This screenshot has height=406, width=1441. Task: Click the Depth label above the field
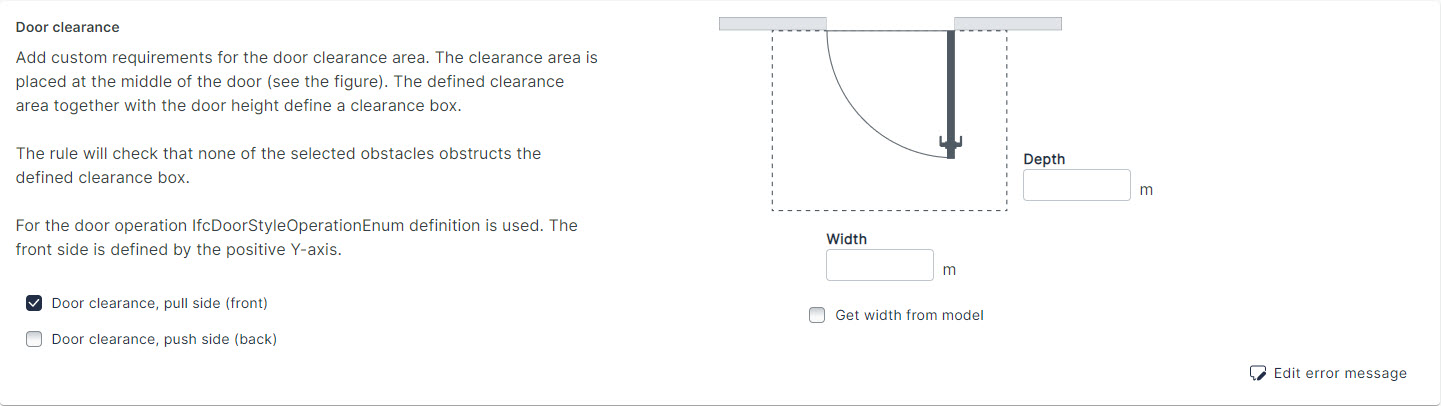click(x=1044, y=159)
